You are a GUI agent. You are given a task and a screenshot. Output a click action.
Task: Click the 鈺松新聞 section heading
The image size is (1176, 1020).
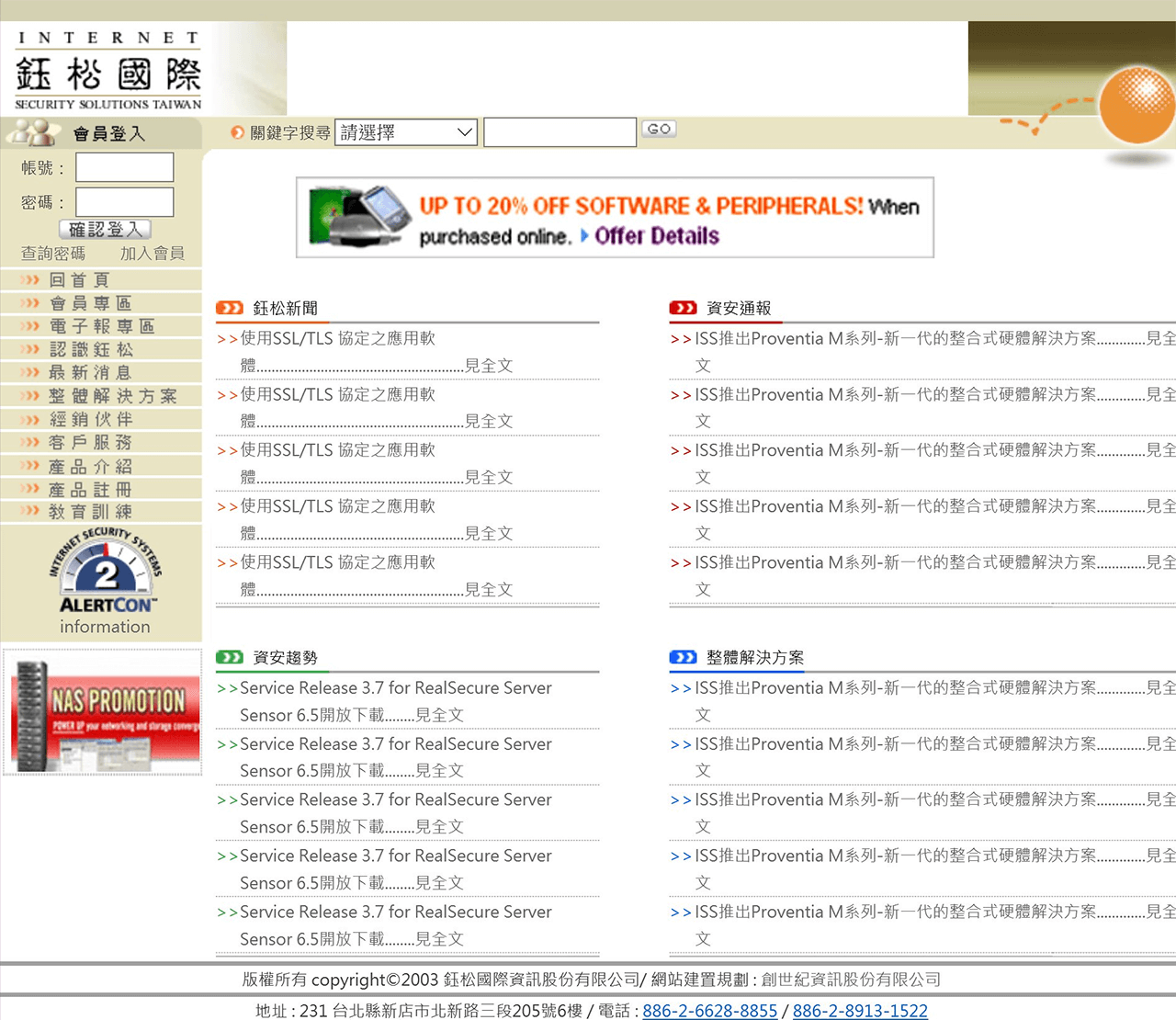(286, 308)
